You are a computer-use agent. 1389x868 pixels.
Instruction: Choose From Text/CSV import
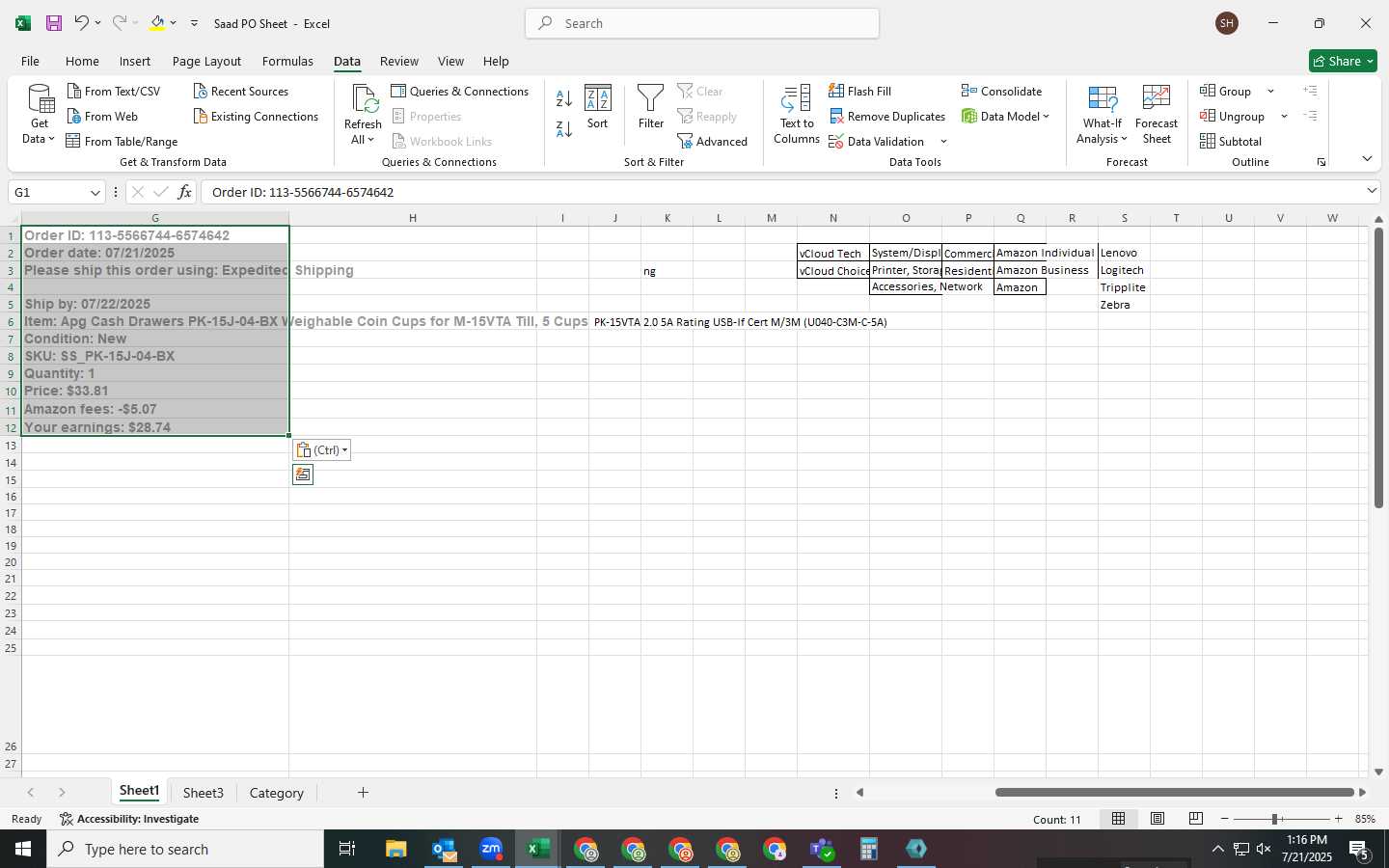(114, 91)
